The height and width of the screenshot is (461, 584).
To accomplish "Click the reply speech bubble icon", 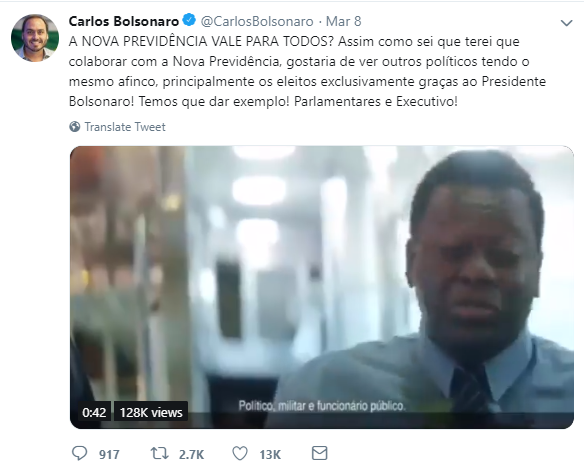I will (79, 453).
